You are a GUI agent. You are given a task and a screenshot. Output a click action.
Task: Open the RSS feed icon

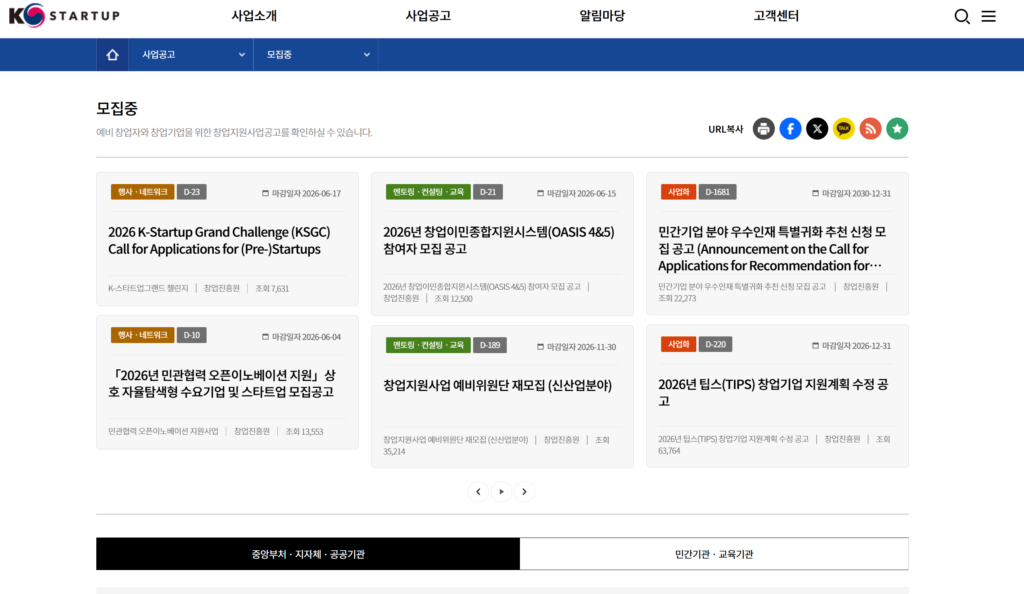click(871, 129)
